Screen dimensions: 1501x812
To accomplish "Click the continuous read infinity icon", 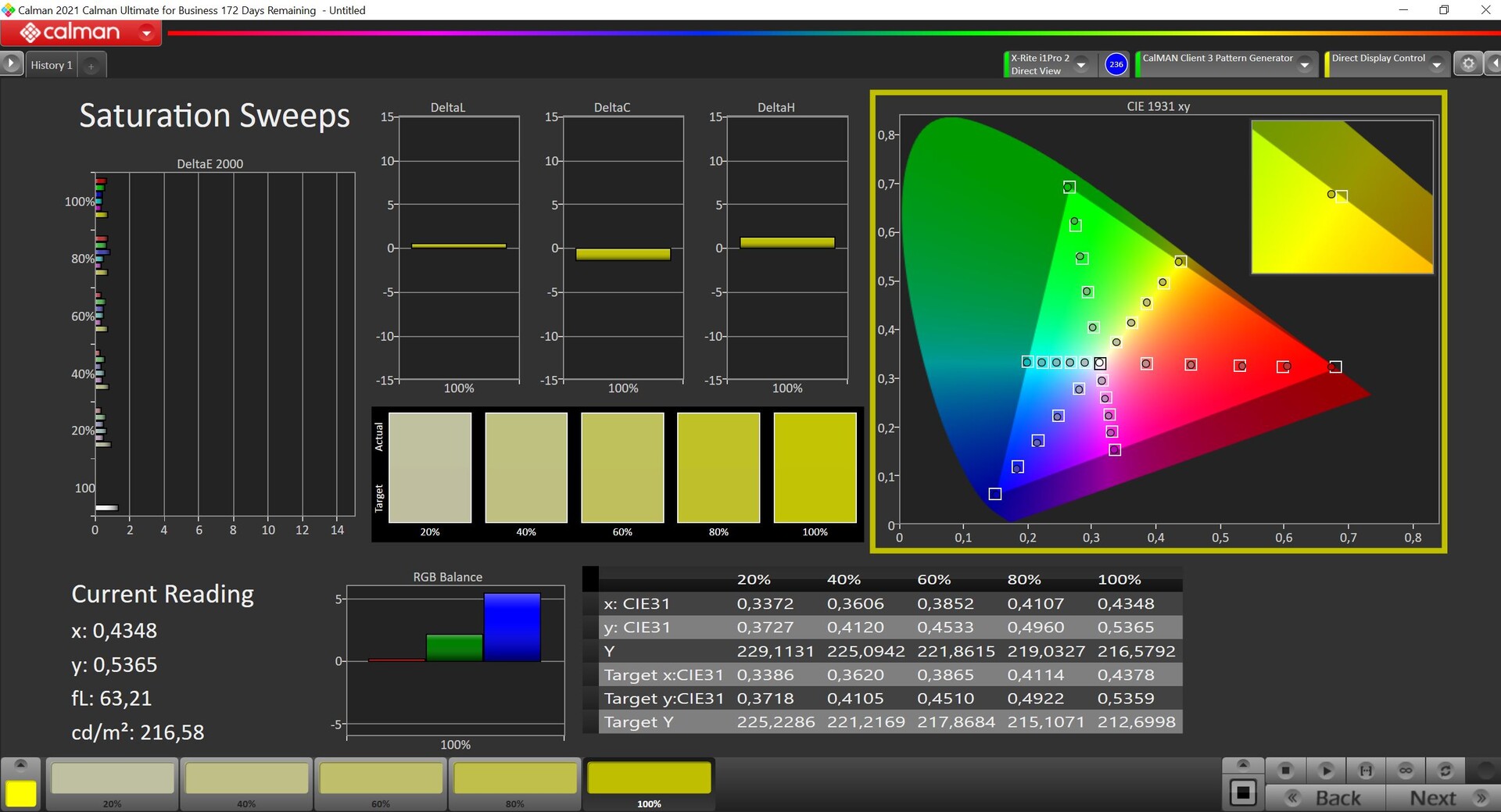I will coord(1406,771).
